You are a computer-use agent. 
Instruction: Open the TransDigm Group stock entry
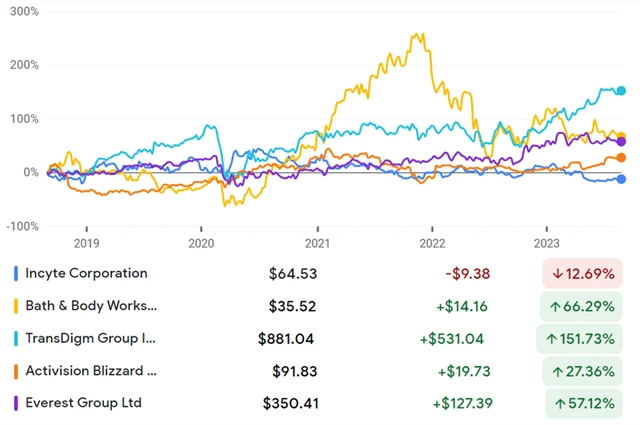91,338
